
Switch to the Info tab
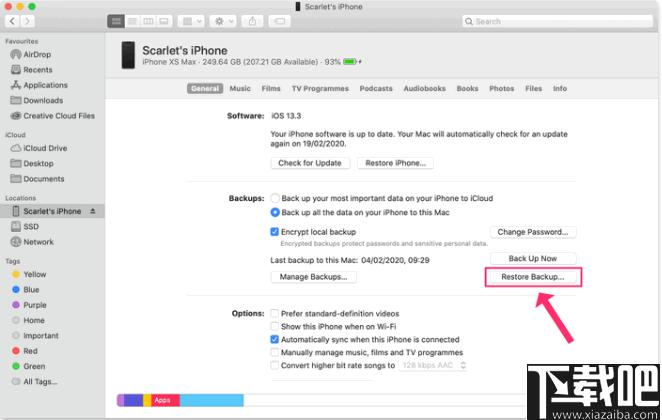coord(560,89)
